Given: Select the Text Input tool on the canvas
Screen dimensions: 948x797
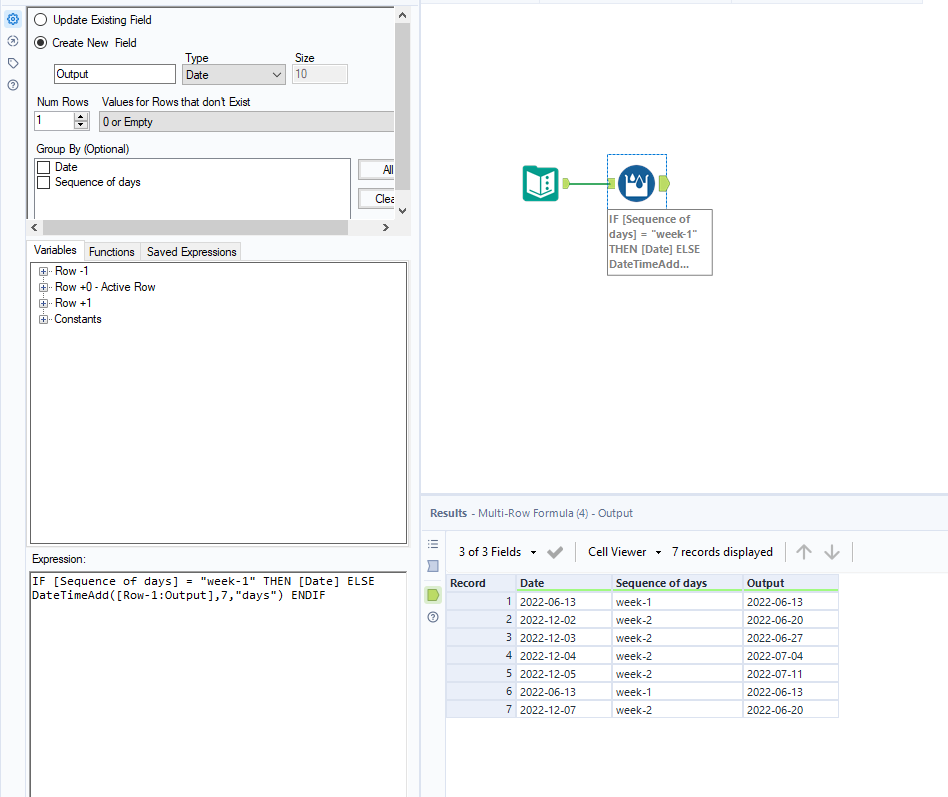Looking at the screenshot, I should tap(540, 183).
